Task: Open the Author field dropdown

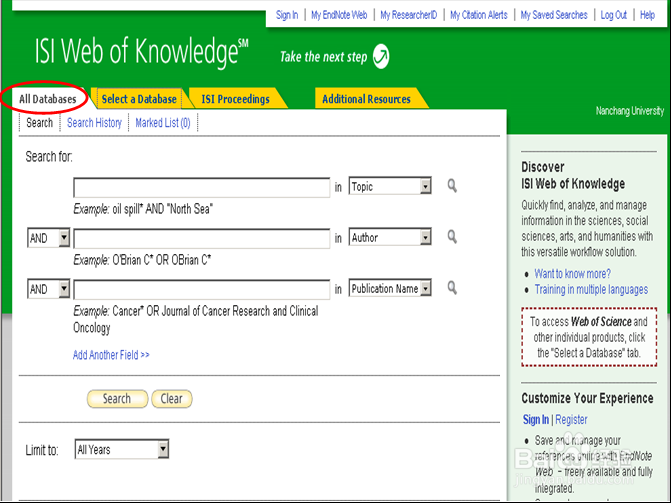Action: pos(390,237)
